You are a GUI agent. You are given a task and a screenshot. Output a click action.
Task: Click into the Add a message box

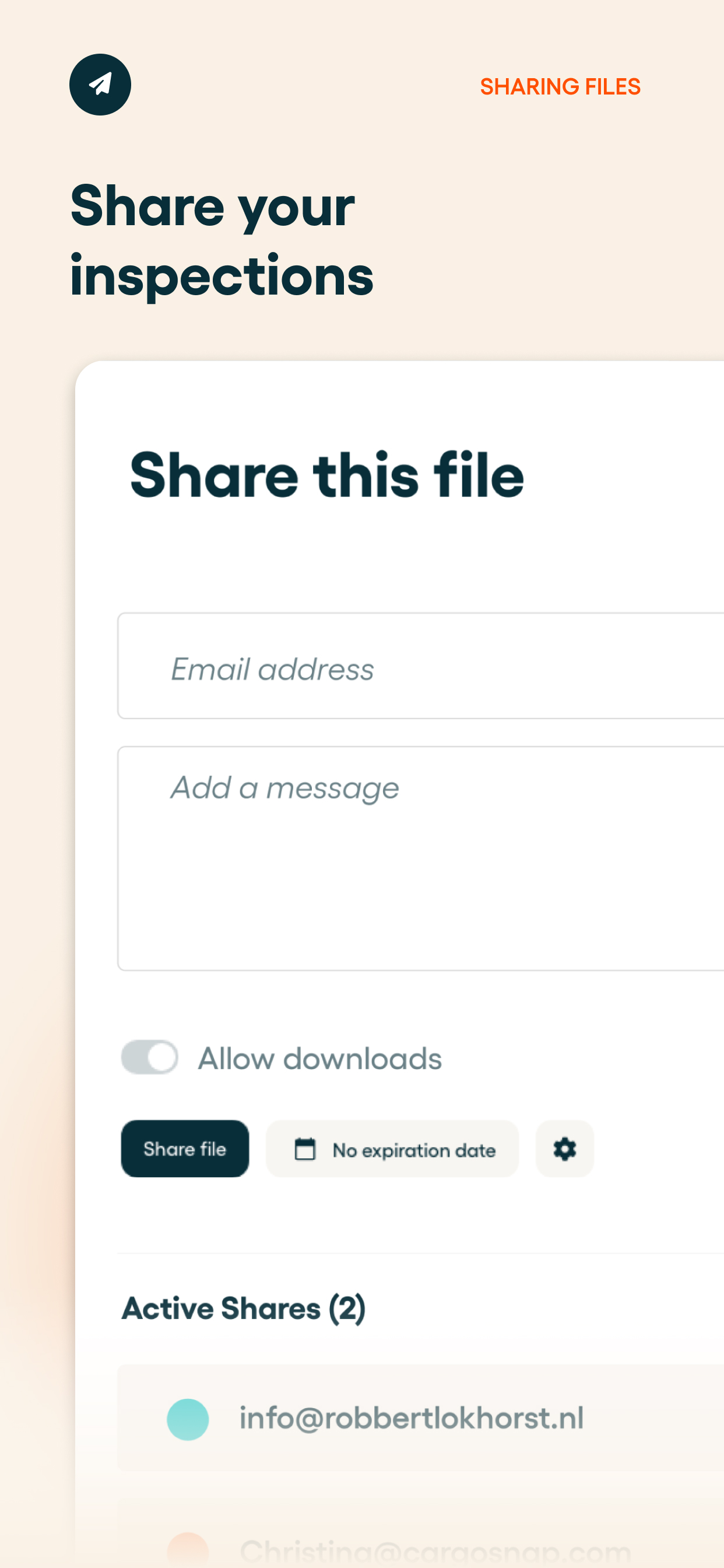point(421,858)
